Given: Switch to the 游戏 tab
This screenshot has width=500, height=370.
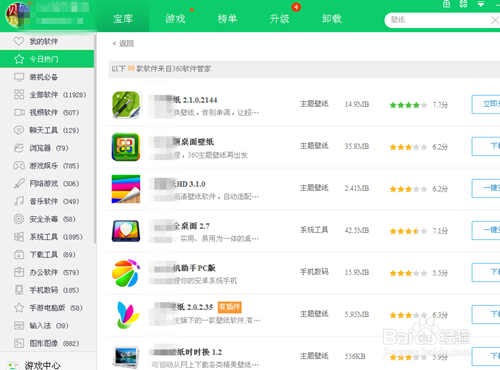Looking at the screenshot, I should click(x=175, y=19).
